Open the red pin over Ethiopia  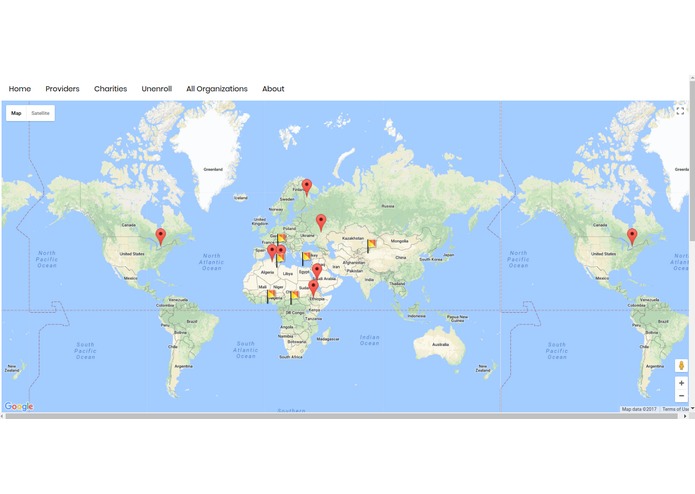pos(313,288)
